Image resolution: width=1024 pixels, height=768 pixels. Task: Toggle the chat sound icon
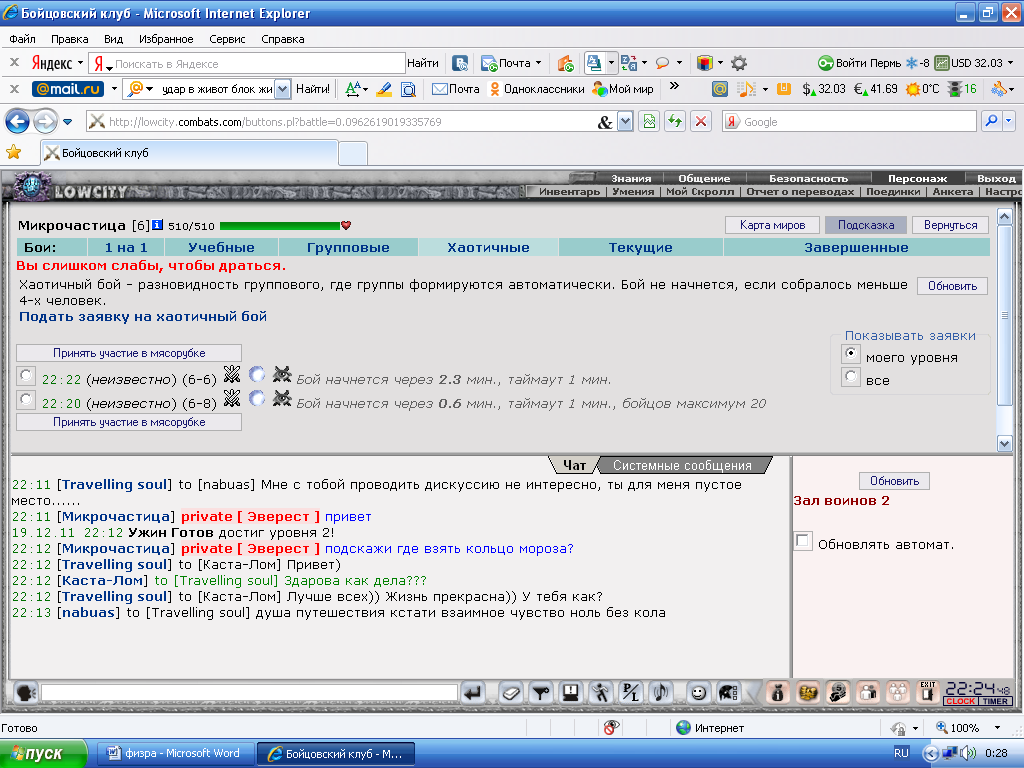click(661, 693)
